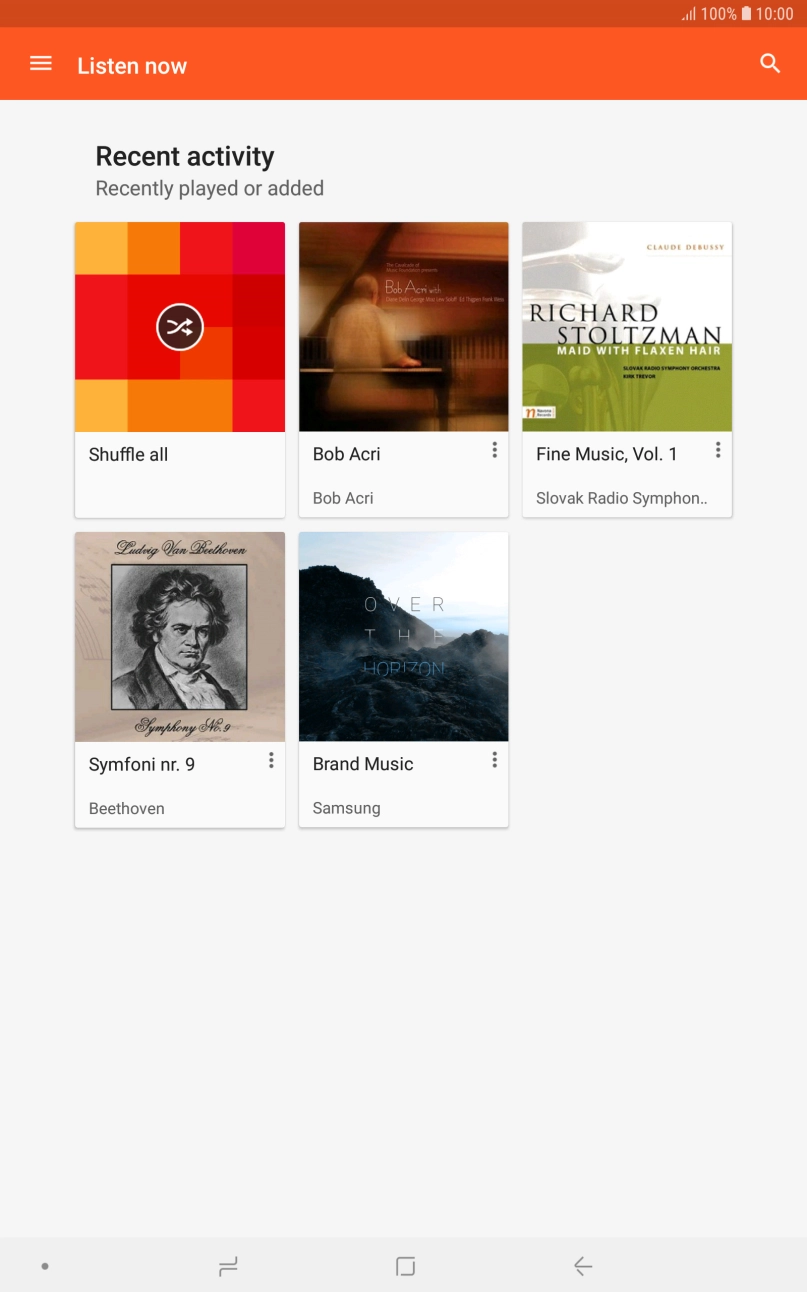Open Fine Music, Vol. 1 overflow menu
Screen dimensions: 807x1292
[717, 451]
